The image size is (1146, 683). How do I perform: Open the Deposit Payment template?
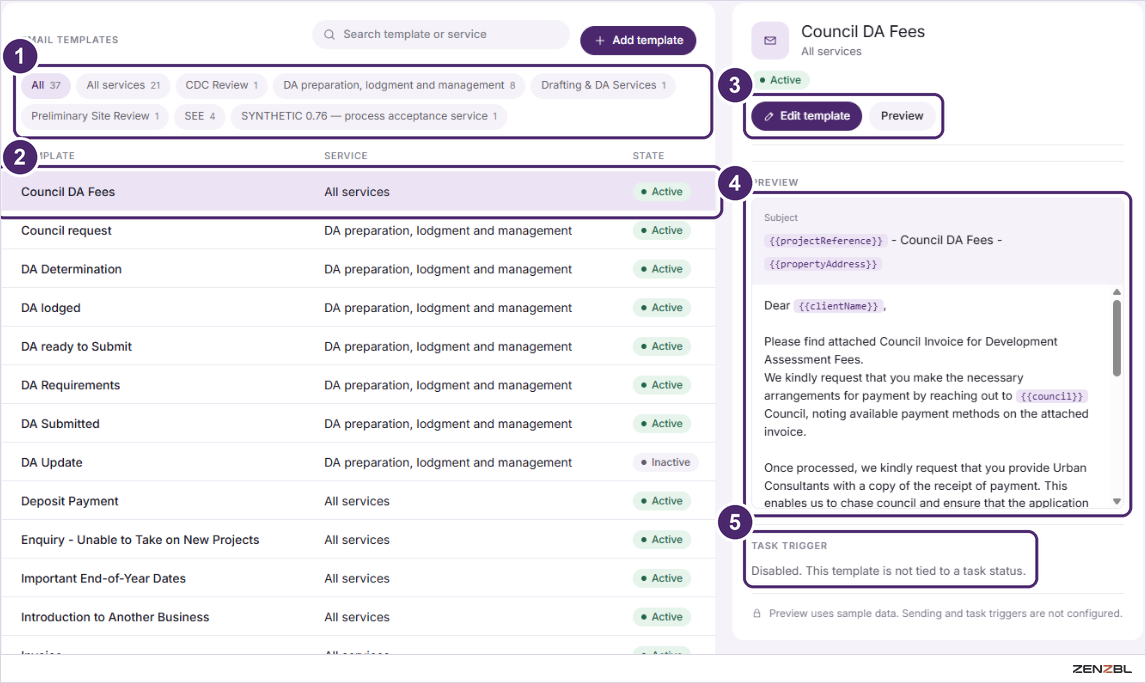tap(358, 502)
